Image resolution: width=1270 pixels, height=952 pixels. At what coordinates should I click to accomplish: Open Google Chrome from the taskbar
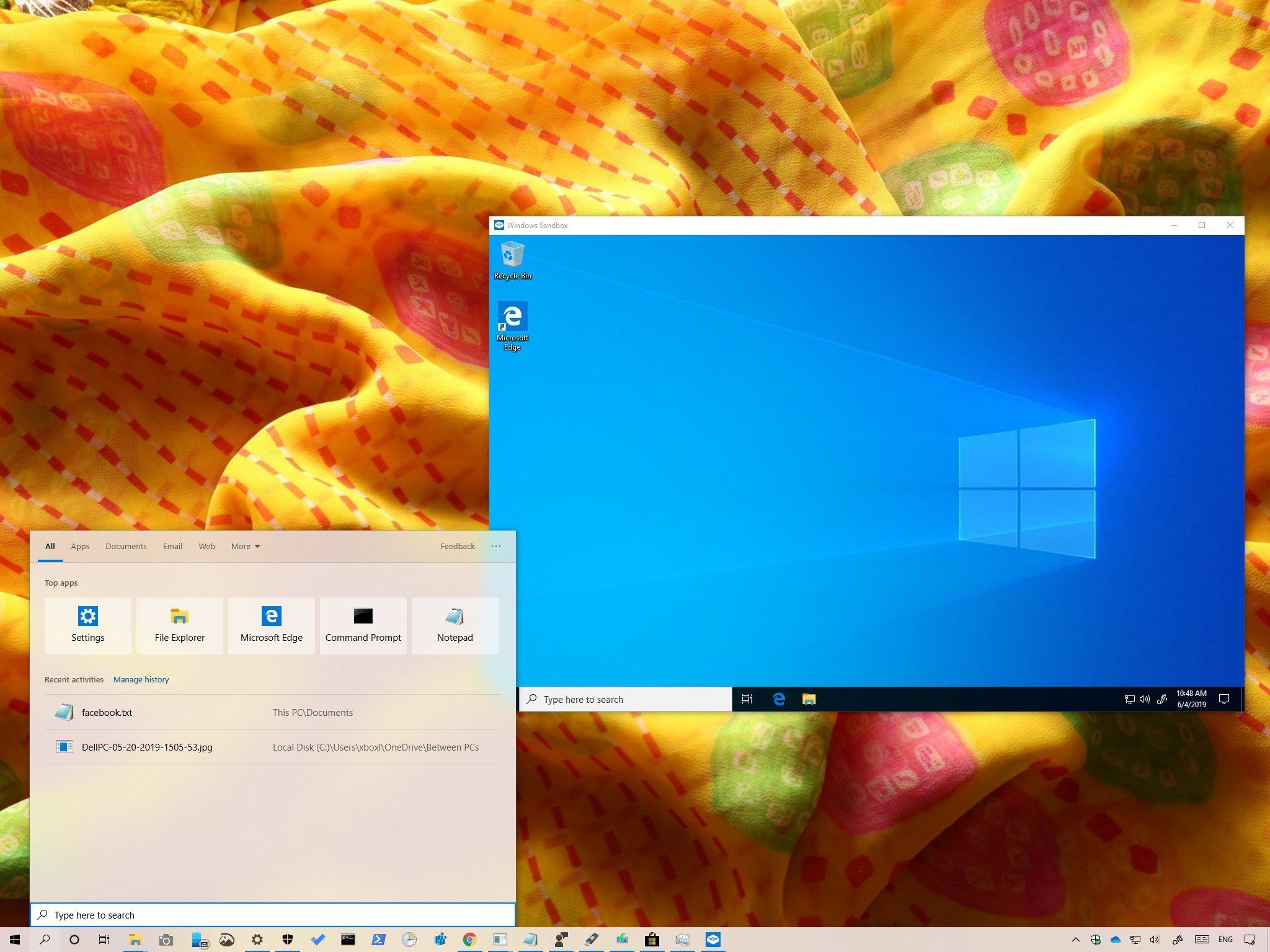tap(469, 940)
